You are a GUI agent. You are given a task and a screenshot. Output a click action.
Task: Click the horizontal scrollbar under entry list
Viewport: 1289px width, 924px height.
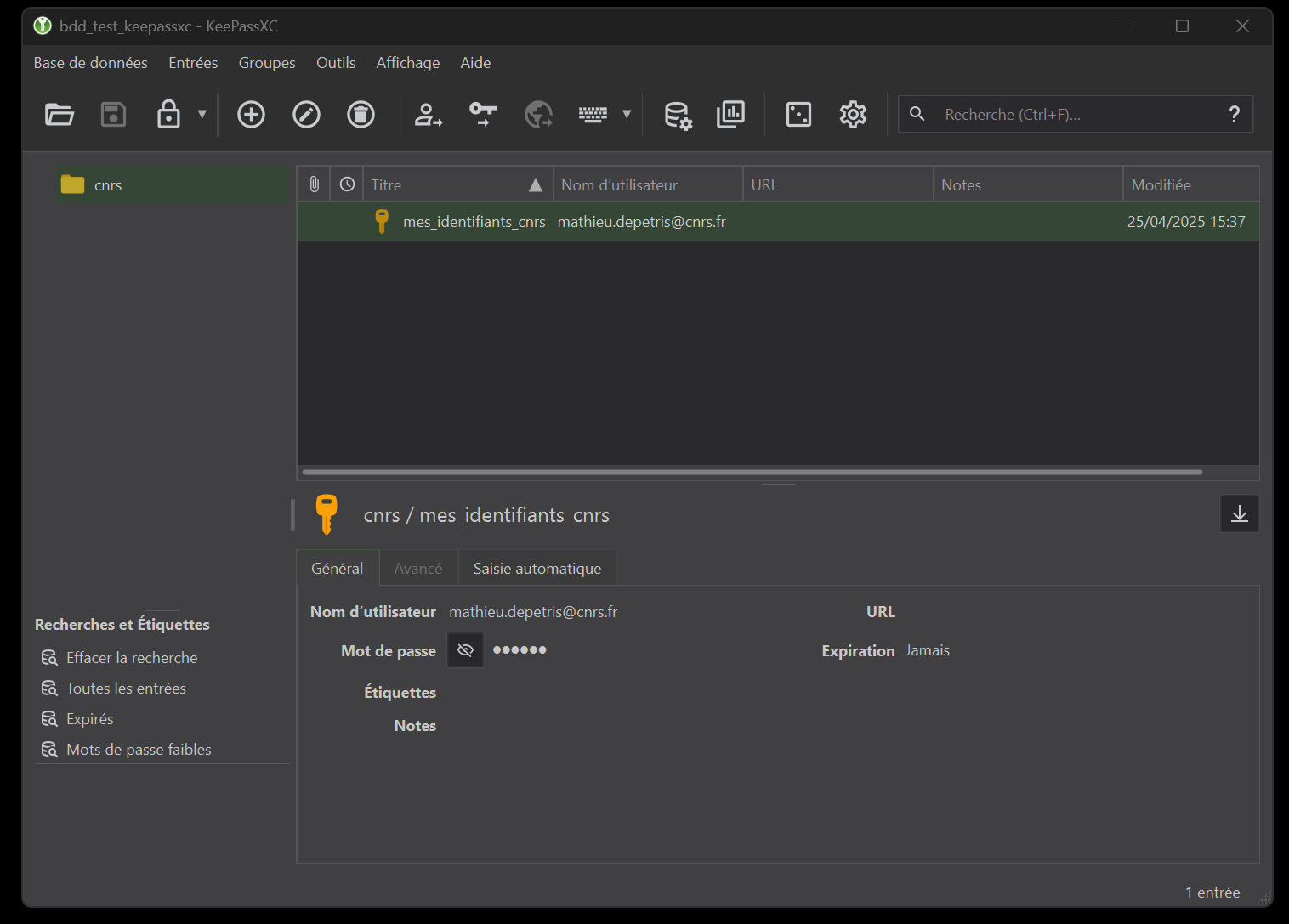pyautogui.click(x=752, y=472)
